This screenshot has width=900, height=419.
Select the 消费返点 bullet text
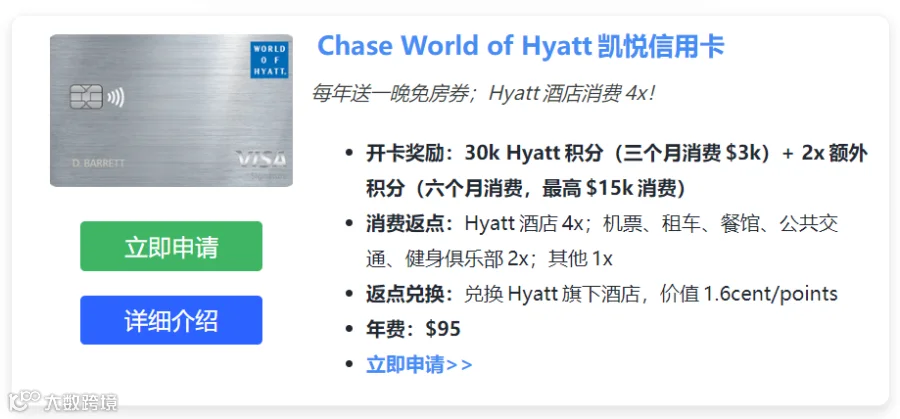[x=602, y=241]
